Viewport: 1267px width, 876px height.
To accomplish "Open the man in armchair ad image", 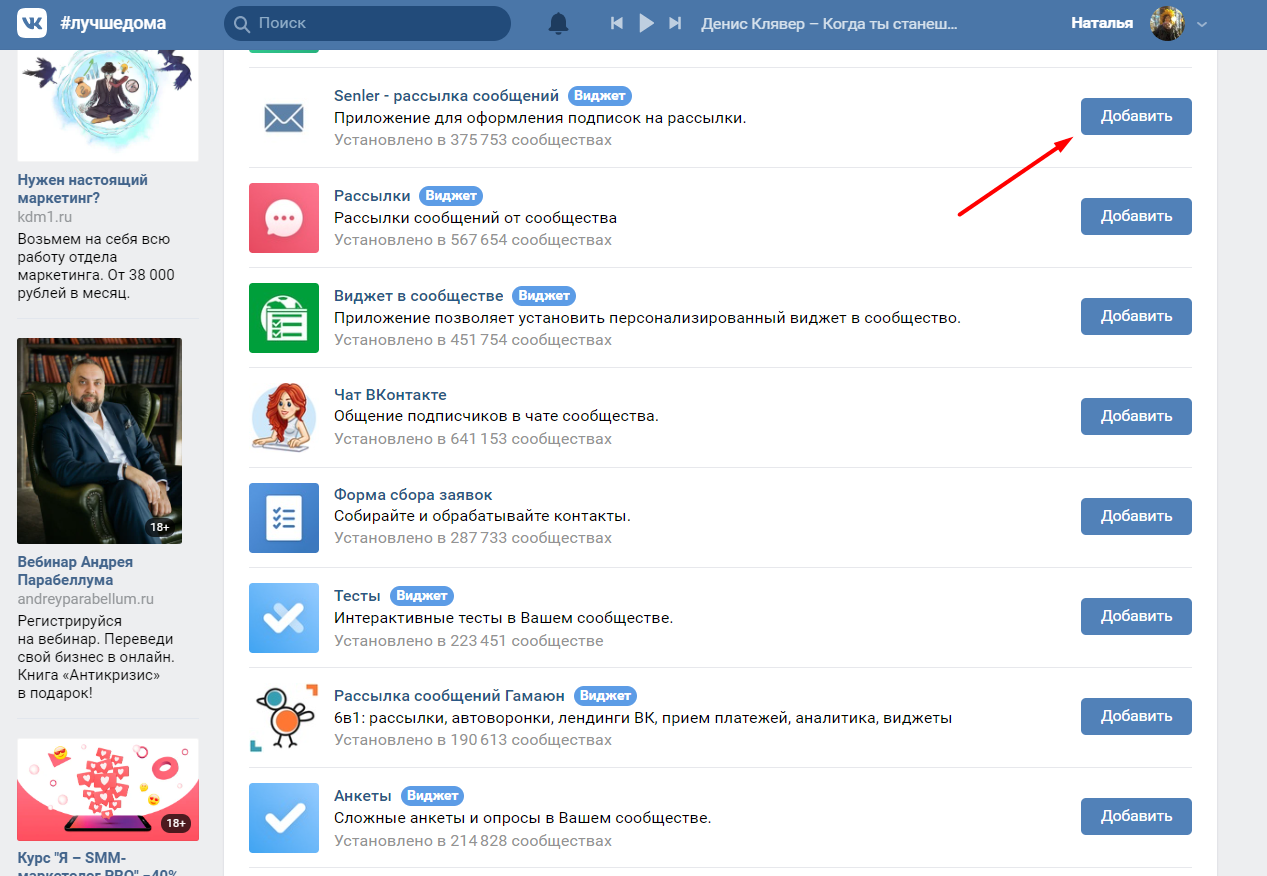I will [100, 441].
